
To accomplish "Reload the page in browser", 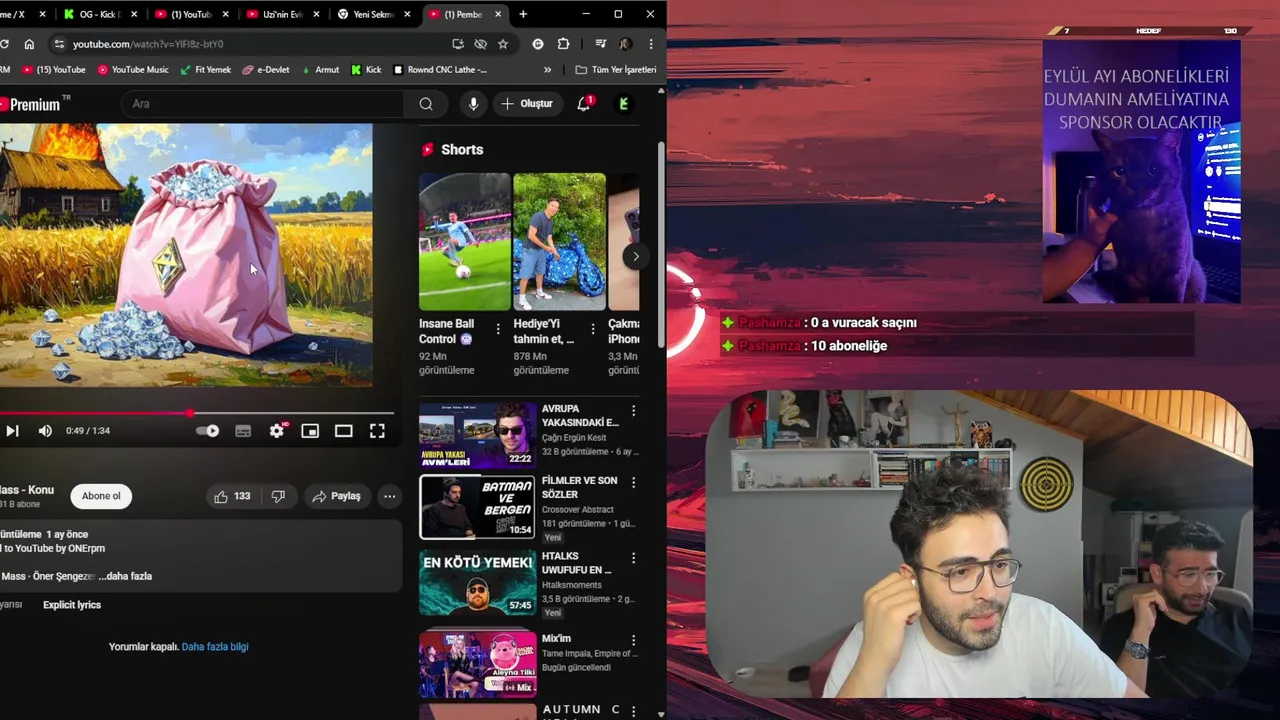I will 5,44.
